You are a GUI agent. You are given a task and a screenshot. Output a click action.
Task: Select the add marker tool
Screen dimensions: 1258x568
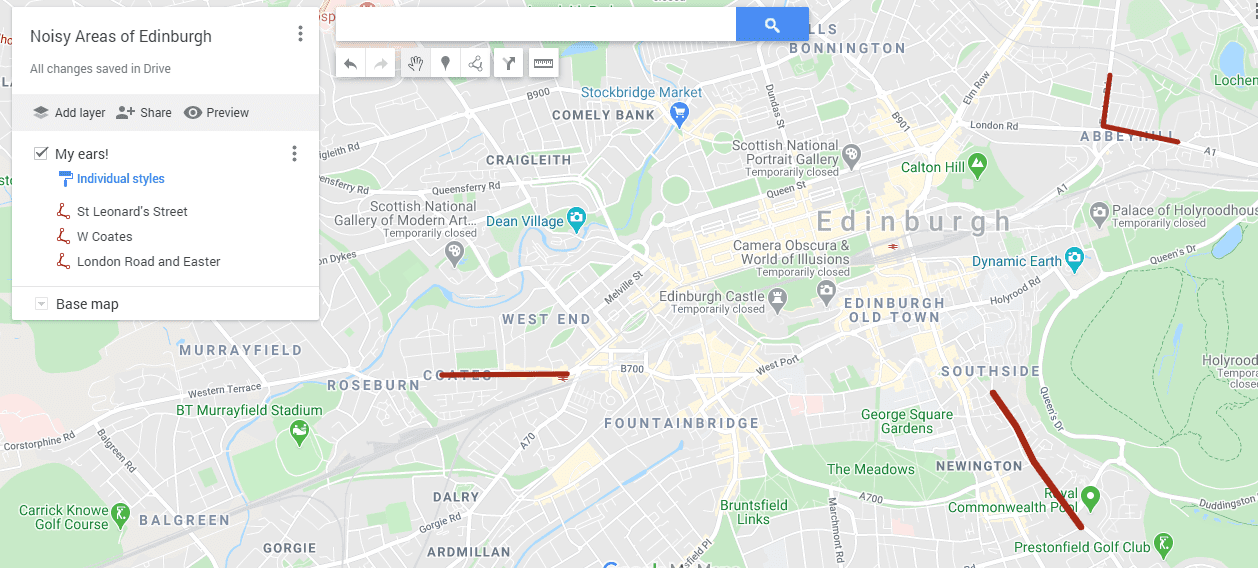(x=445, y=64)
